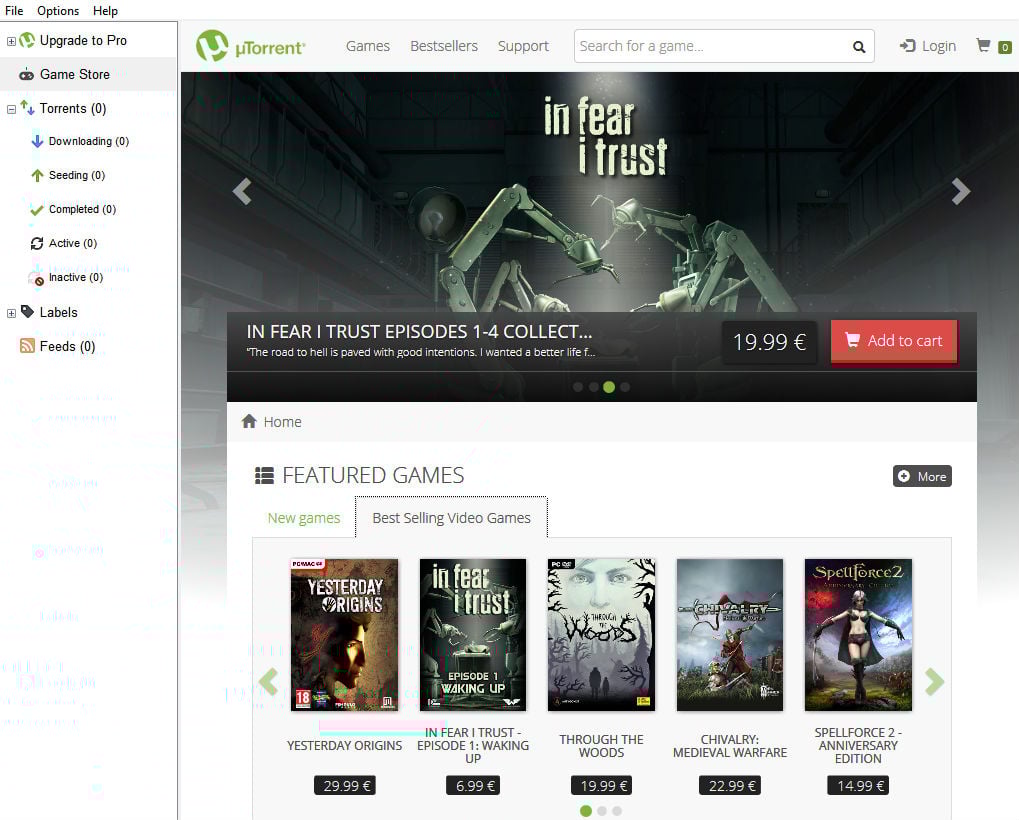Click the Feeds RSS icon
The image size is (1019, 820).
(x=27, y=346)
